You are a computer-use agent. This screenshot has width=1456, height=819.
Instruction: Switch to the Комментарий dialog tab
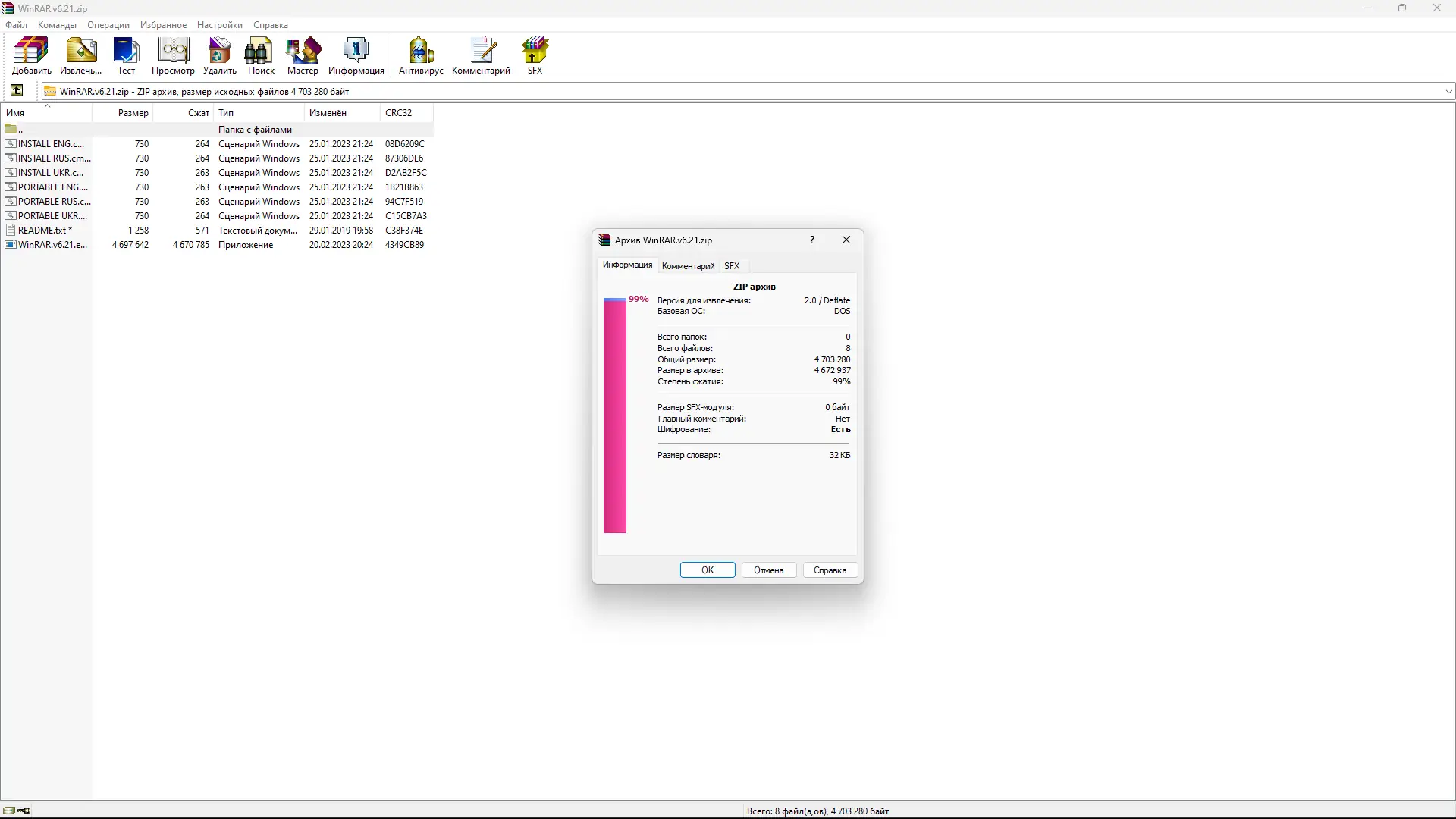(x=688, y=266)
